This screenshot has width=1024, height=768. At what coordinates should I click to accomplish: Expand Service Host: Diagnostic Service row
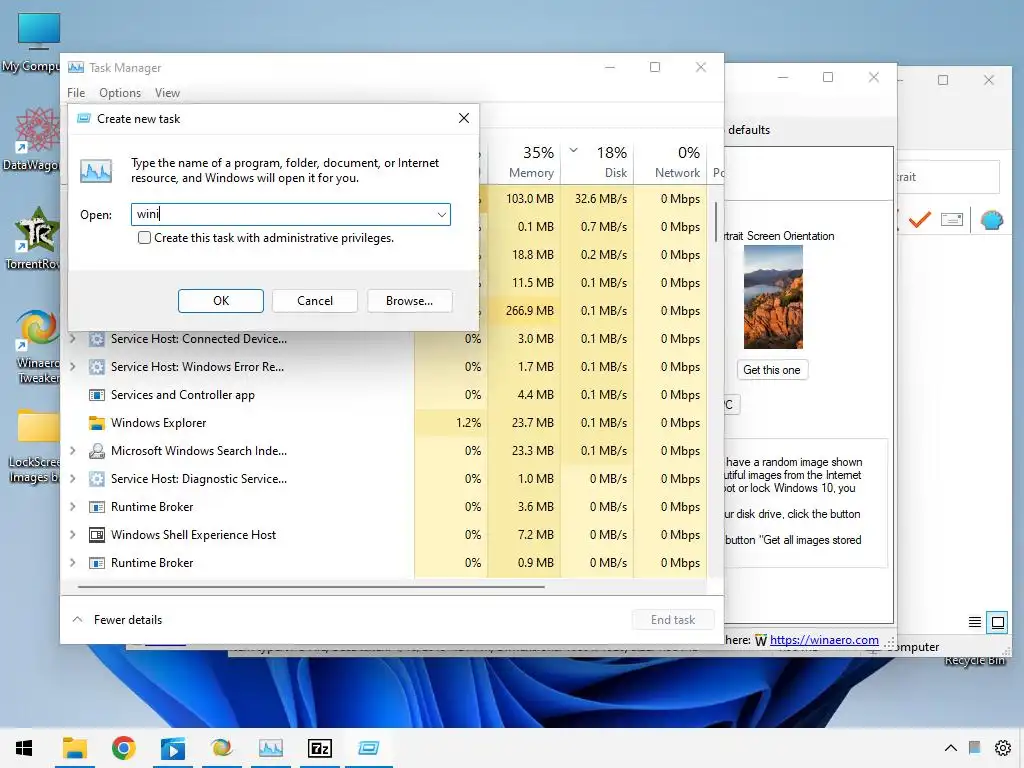click(72, 479)
